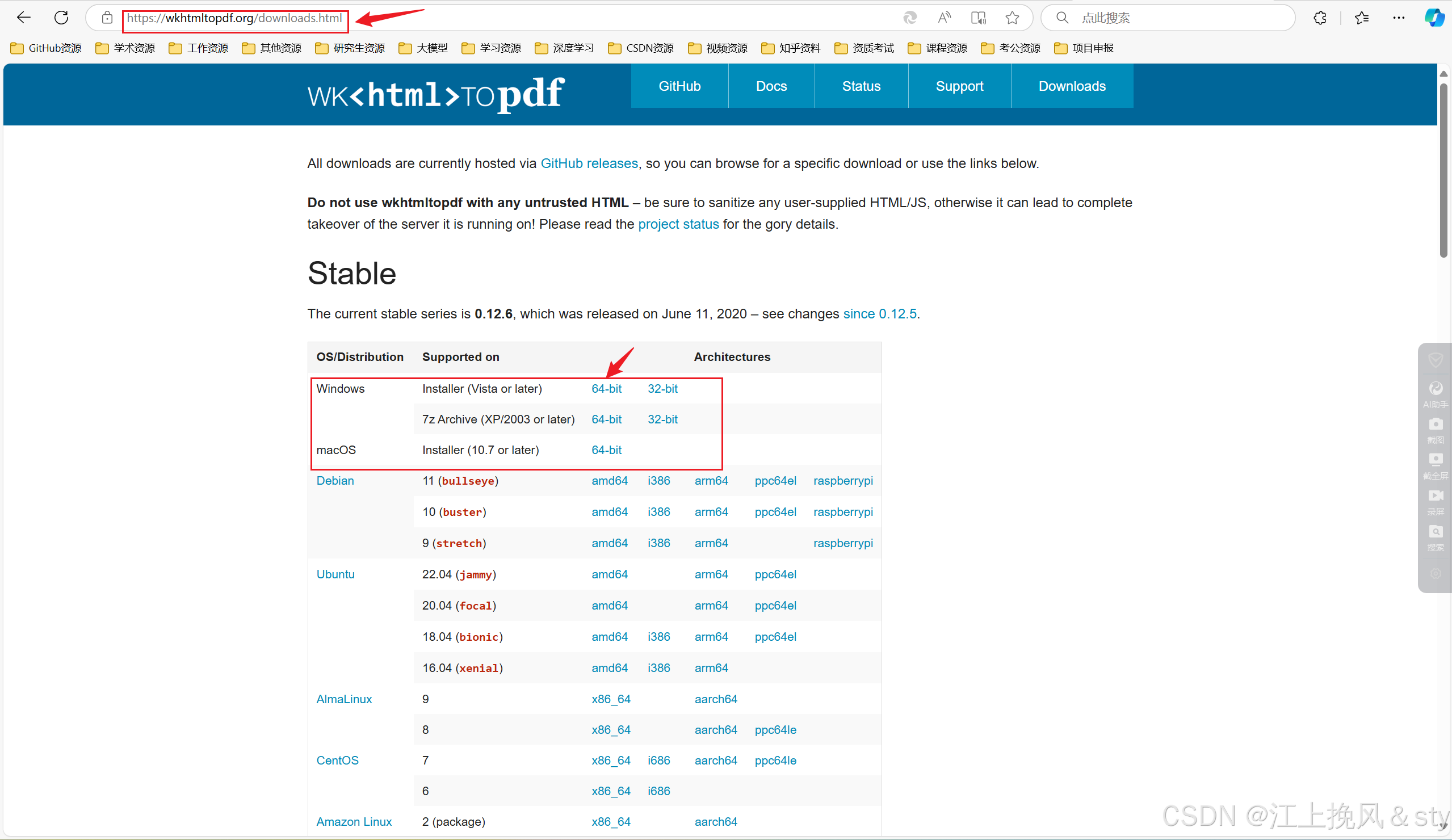
Task: Click the 截全屏 full-screen capture icon
Action: point(1436,466)
